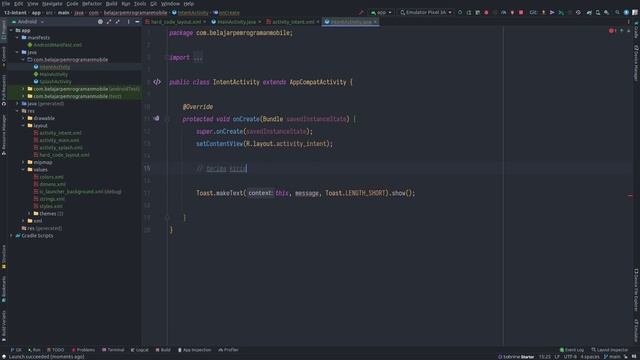Click the related XML file gutter icon
The height and width of the screenshot is (360, 640).
(157, 82)
